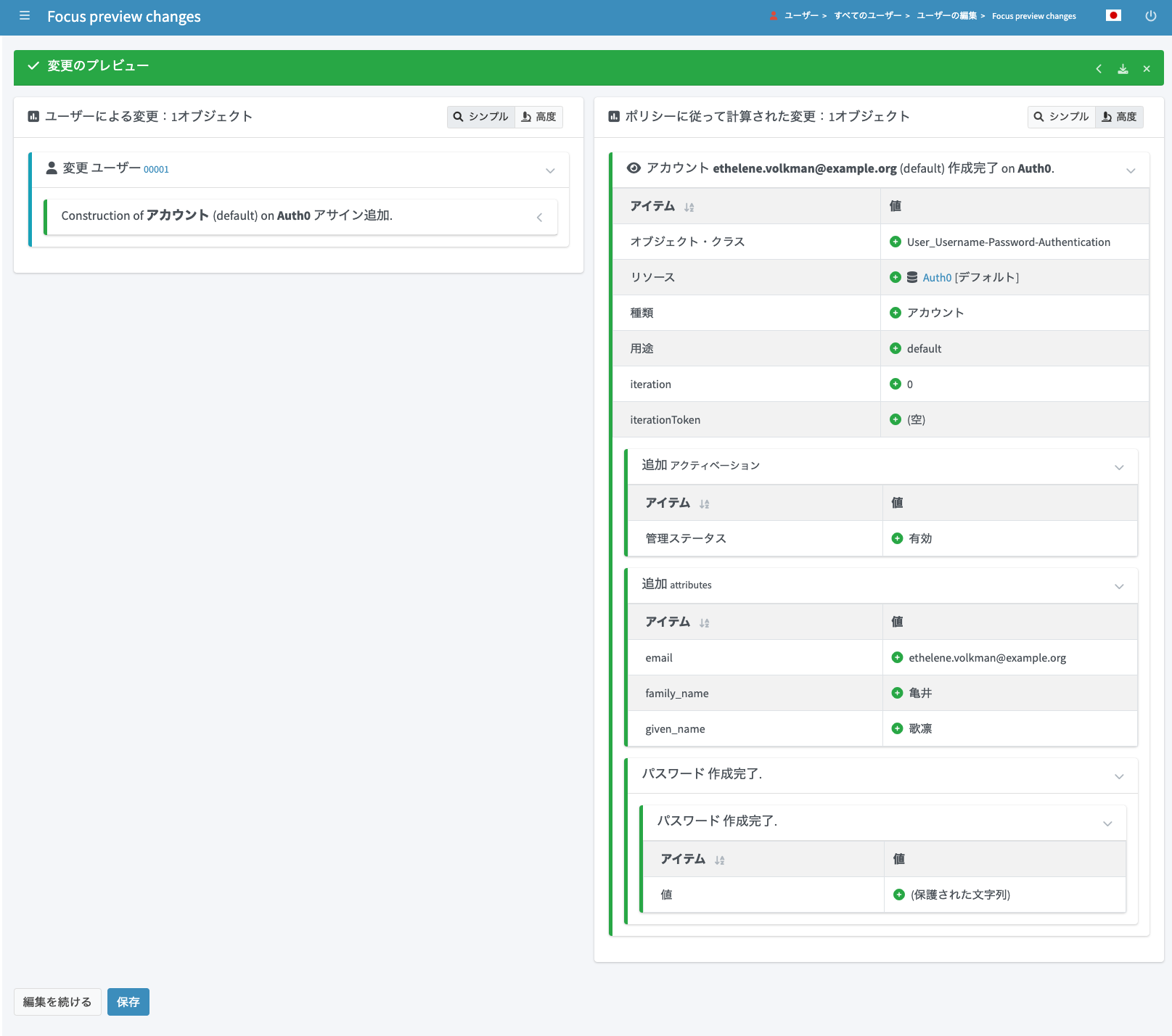Click the plus icon beside (空) value

click(x=896, y=419)
